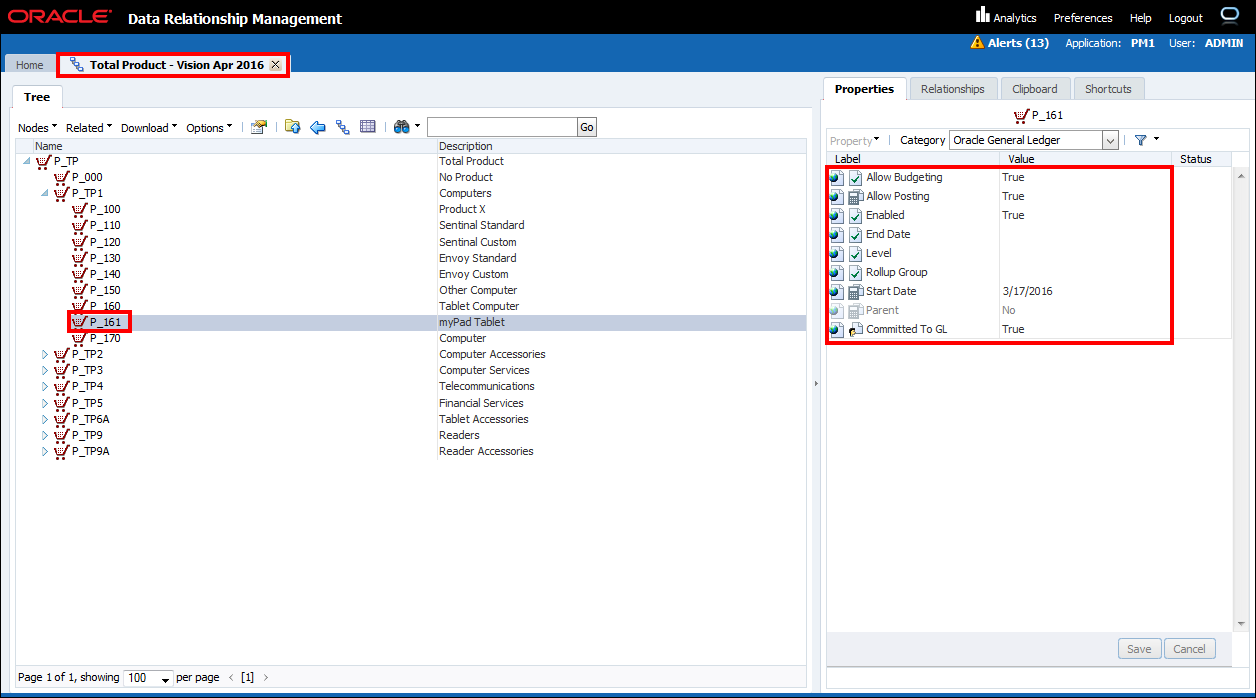This screenshot has width=1256, height=698.
Task: Select the Properties tab
Action: [864, 89]
